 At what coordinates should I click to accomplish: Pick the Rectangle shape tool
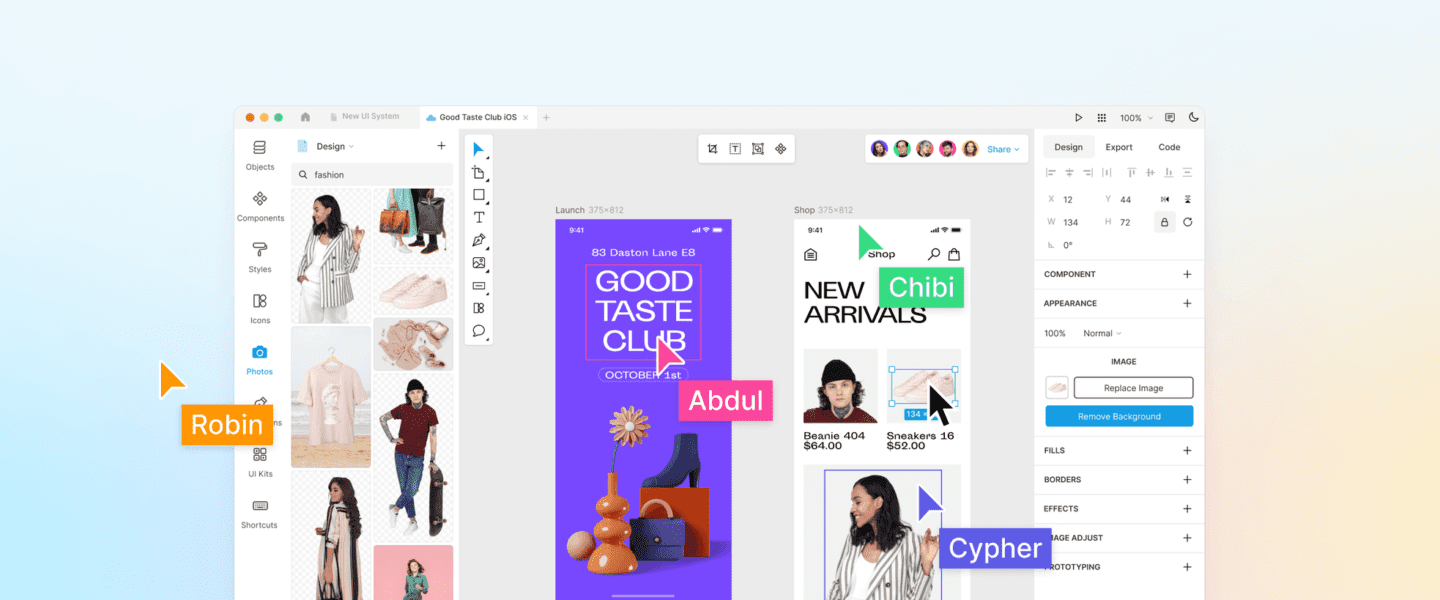(x=479, y=195)
